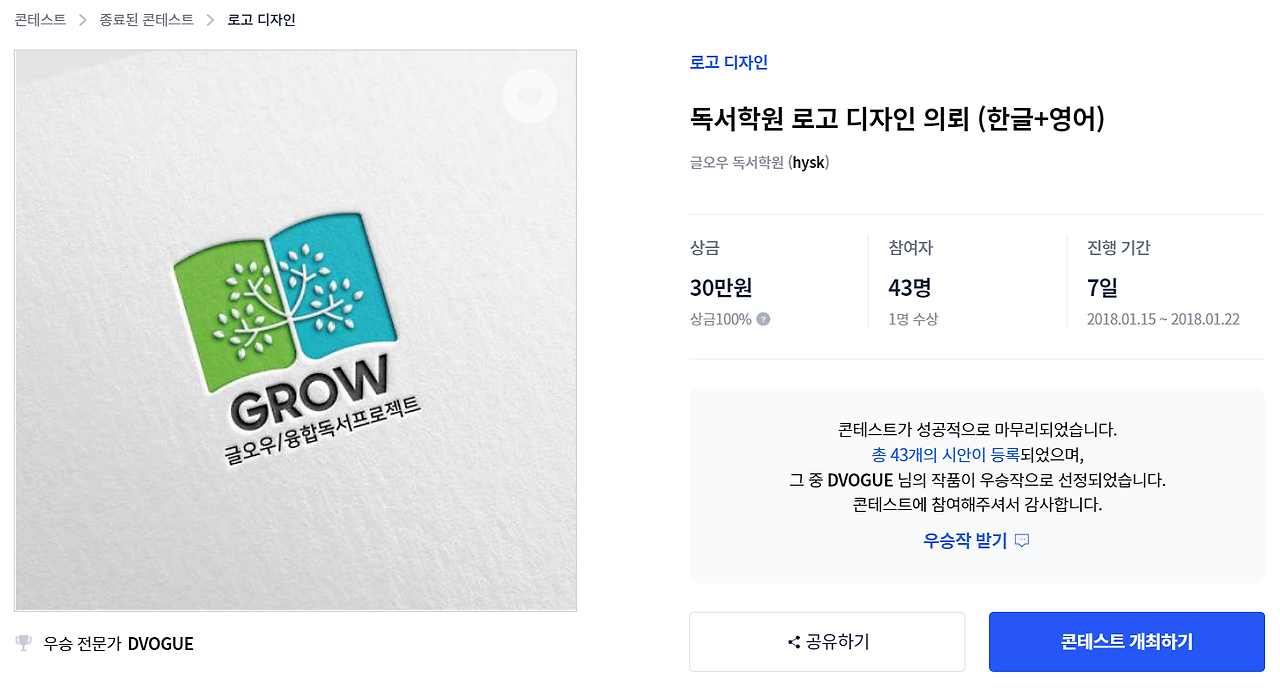Click the chat icon next to 우승작 받기
The width and height of the screenshot is (1280, 691).
pos(1021,541)
